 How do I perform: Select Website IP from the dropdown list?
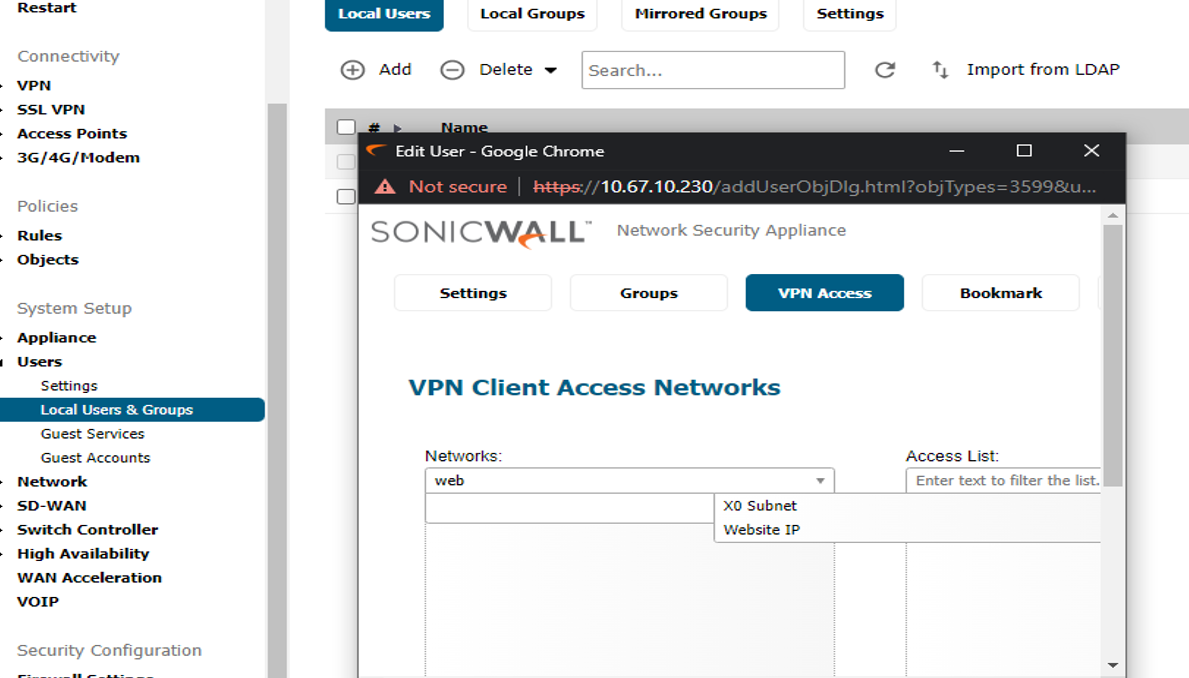[x=762, y=530]
